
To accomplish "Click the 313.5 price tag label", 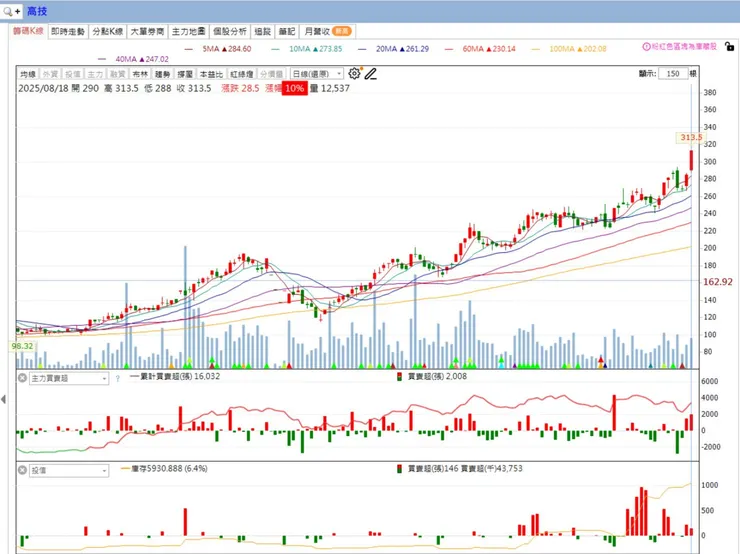I will (691, 137).
